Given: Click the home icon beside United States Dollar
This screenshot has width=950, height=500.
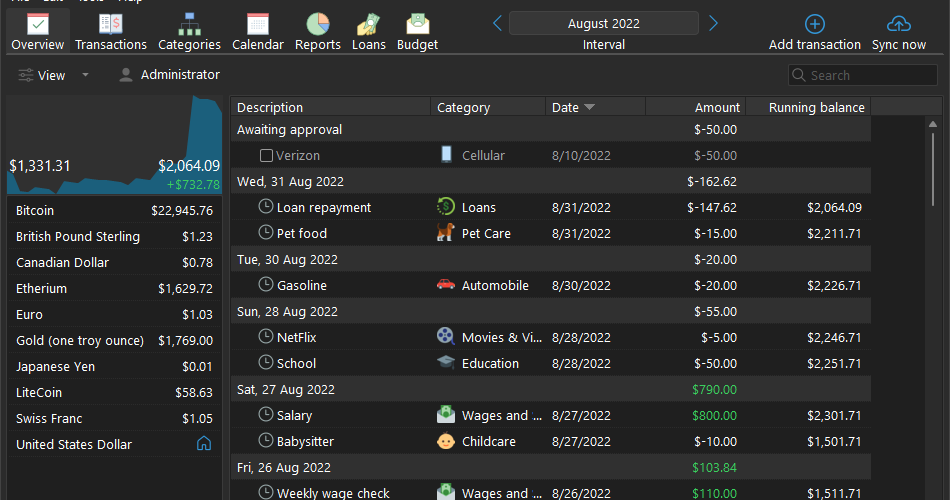Looking at the screenshot, I should pos(204,444).
